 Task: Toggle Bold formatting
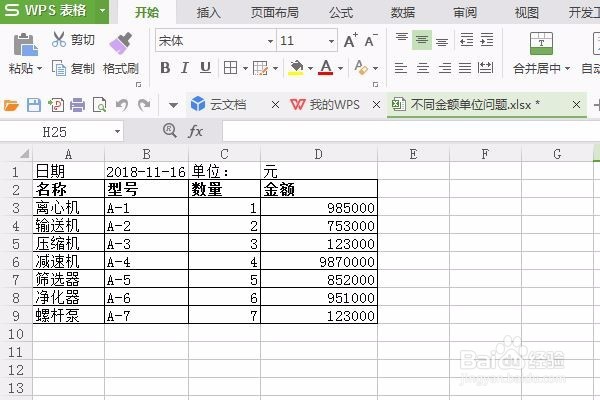[x=165, y=68]
